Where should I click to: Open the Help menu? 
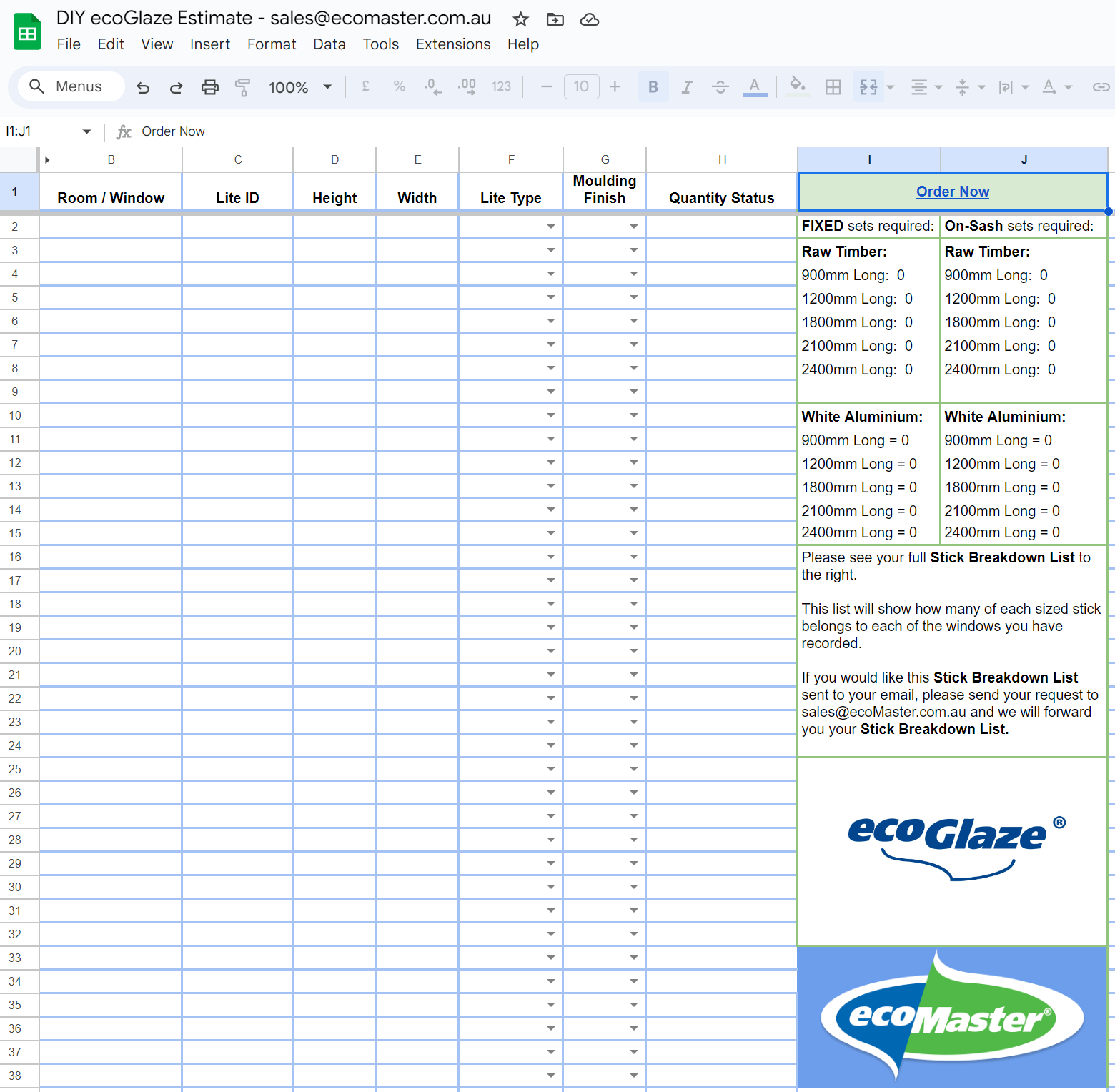[x=523, y=44]
